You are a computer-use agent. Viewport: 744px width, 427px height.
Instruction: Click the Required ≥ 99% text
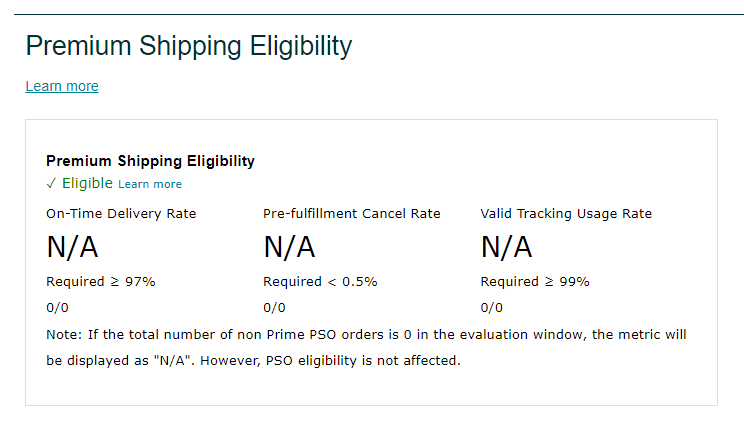(x=535, y=281)
